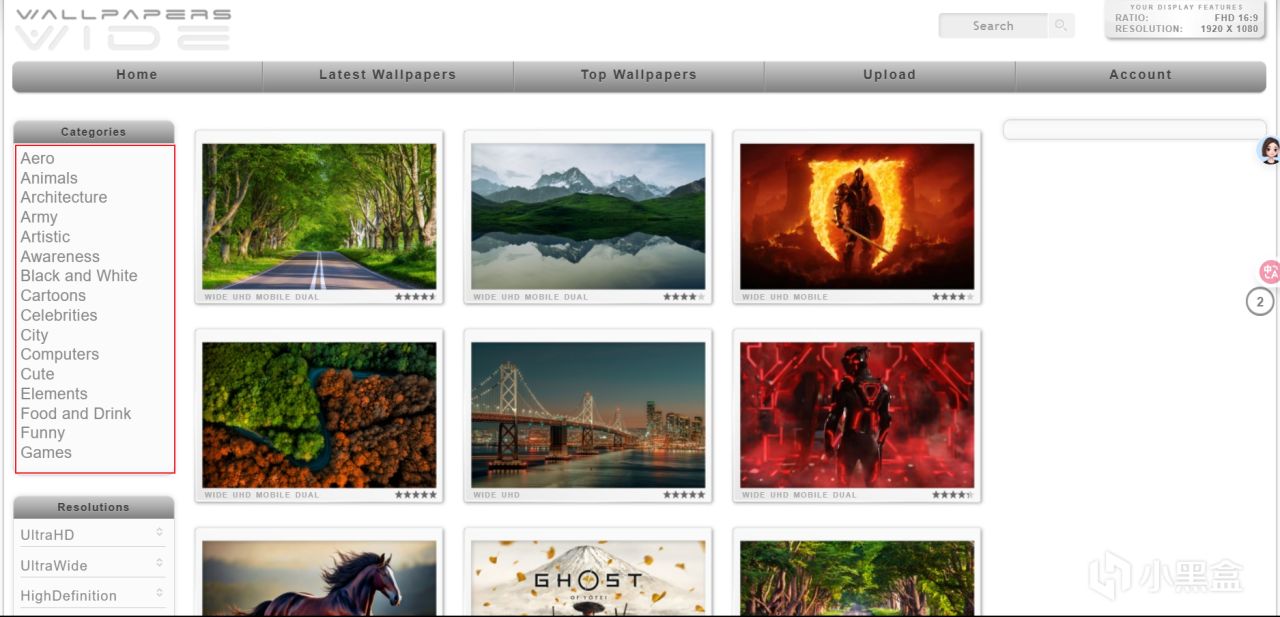Click the pink translate icon at right edge
The image size is (1280, 617).
click(x=1270, y=271)
